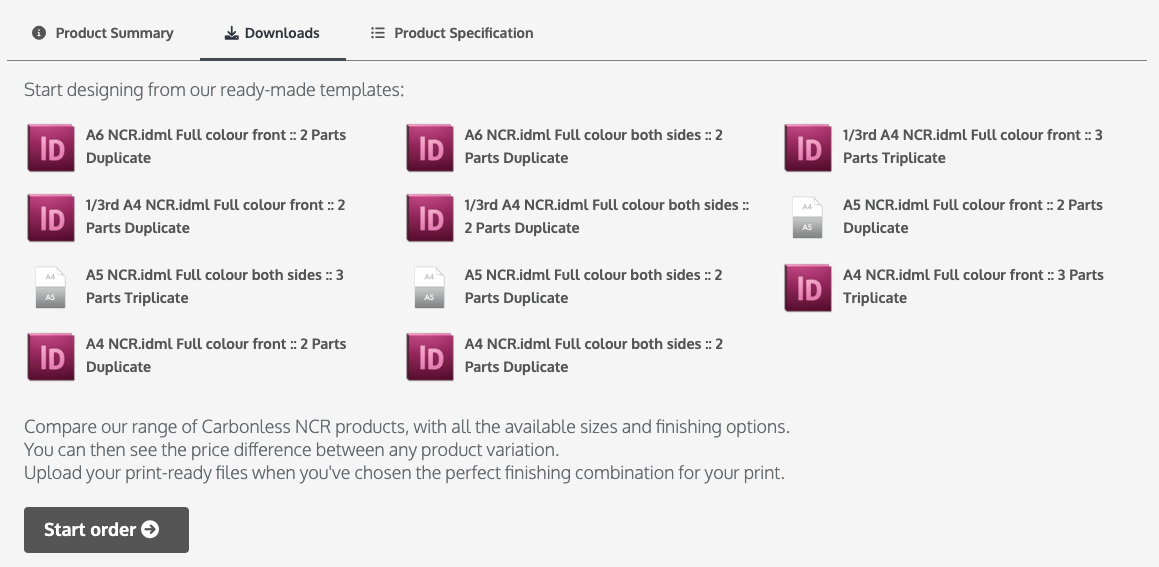Viewport: 1159px width, 567px height.
Task: Open the Product Summary tab
Action: 103,33
